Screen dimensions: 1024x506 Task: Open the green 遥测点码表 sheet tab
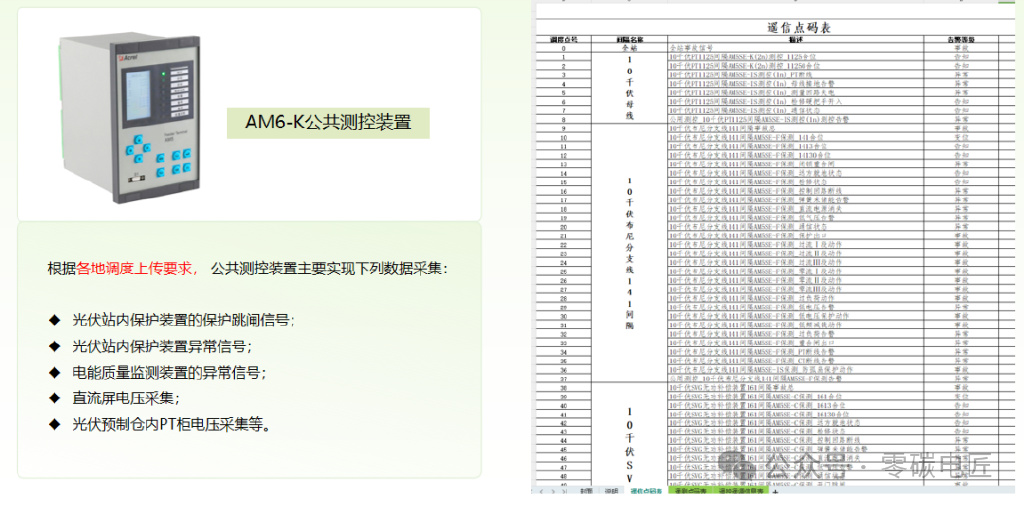[690, 491]
